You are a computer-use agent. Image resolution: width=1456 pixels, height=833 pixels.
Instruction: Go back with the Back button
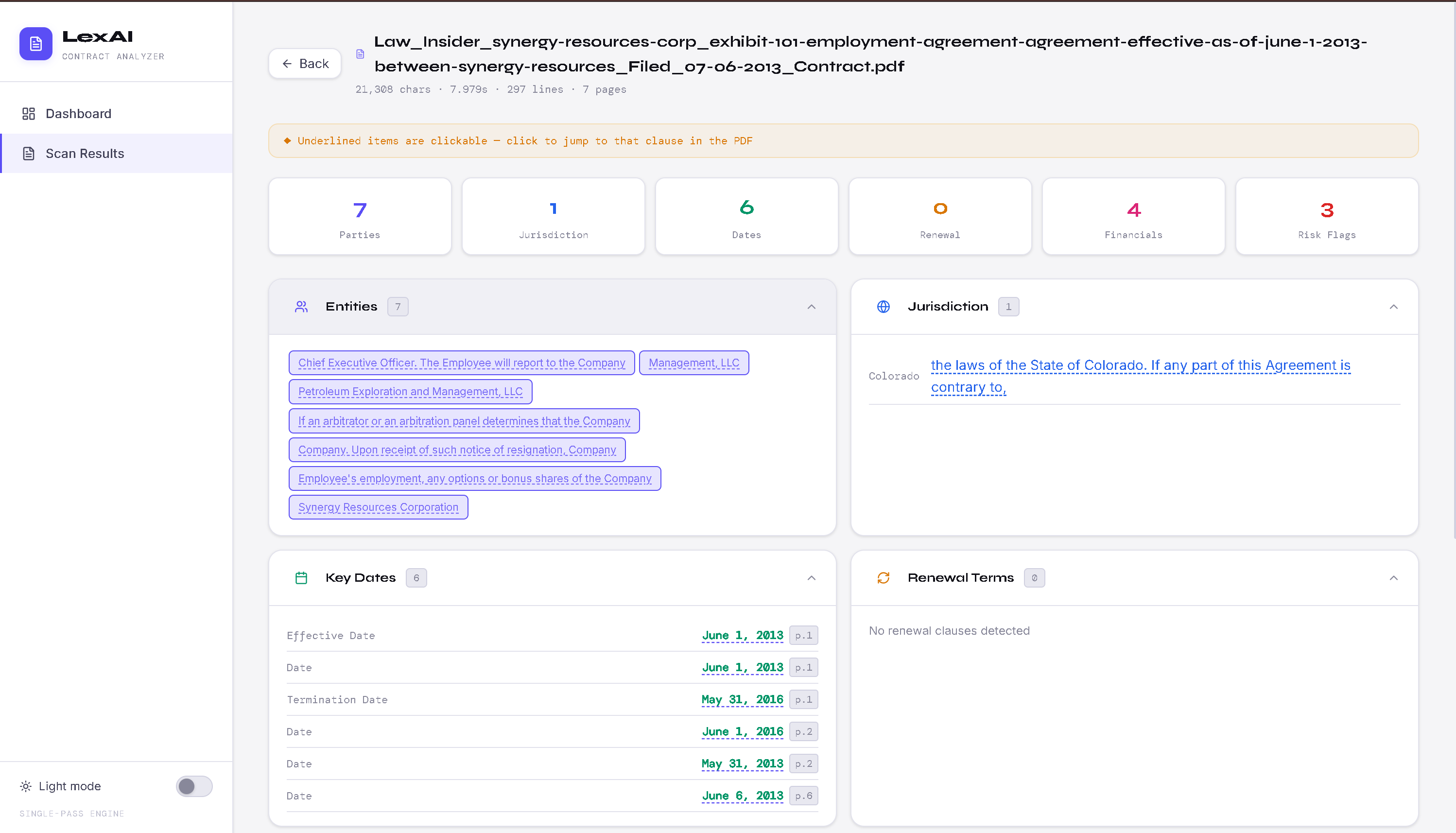(x=305, y=64)
